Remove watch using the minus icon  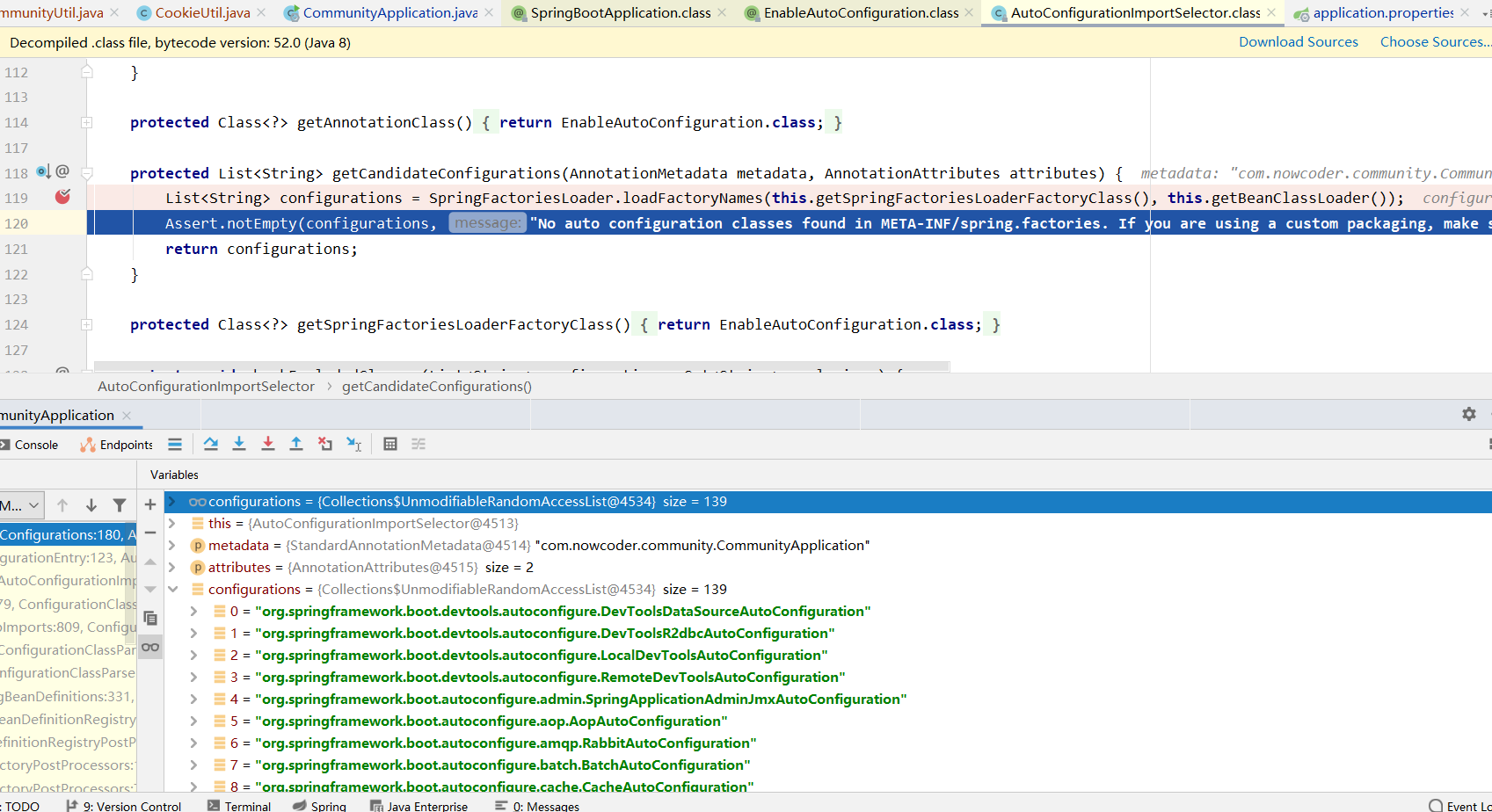tap(150, 533)
